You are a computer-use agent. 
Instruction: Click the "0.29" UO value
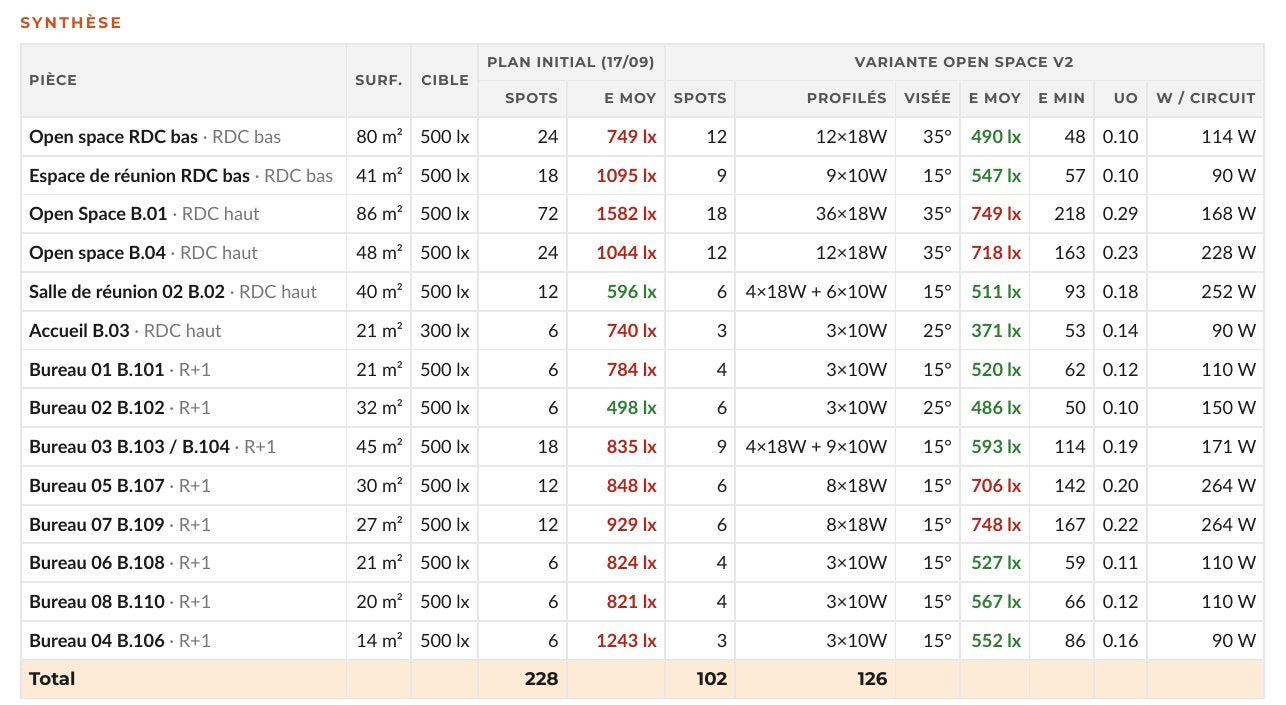1120,214
